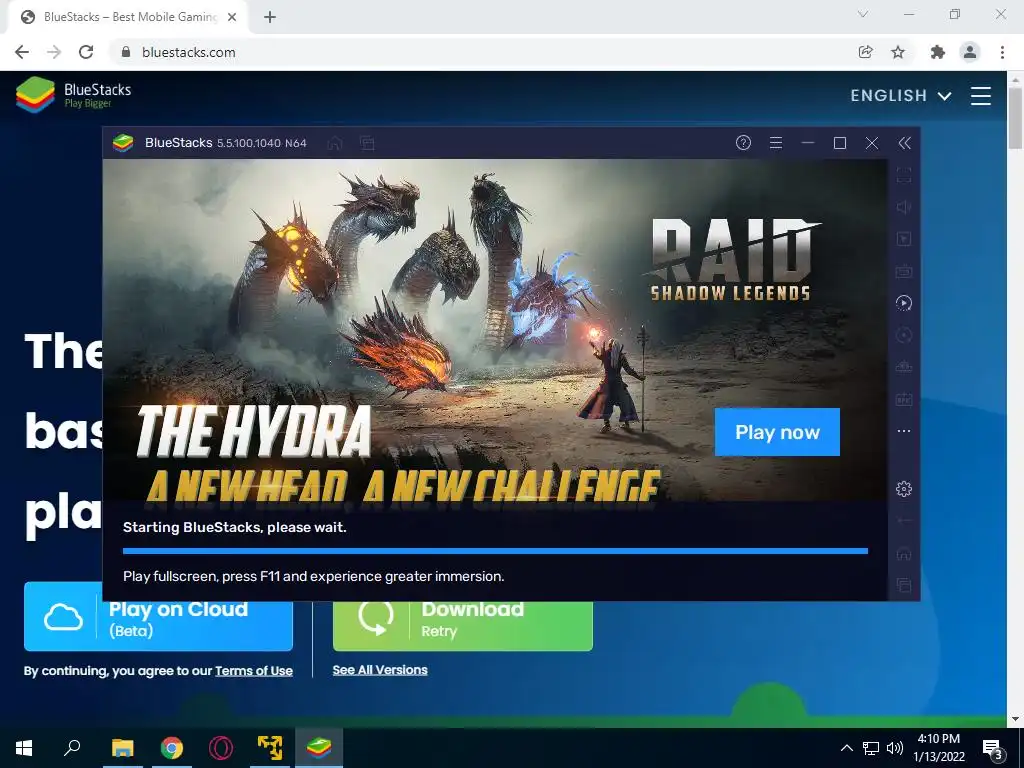Click the BlueStacks home icon in title bar

[x=335, y=143]
